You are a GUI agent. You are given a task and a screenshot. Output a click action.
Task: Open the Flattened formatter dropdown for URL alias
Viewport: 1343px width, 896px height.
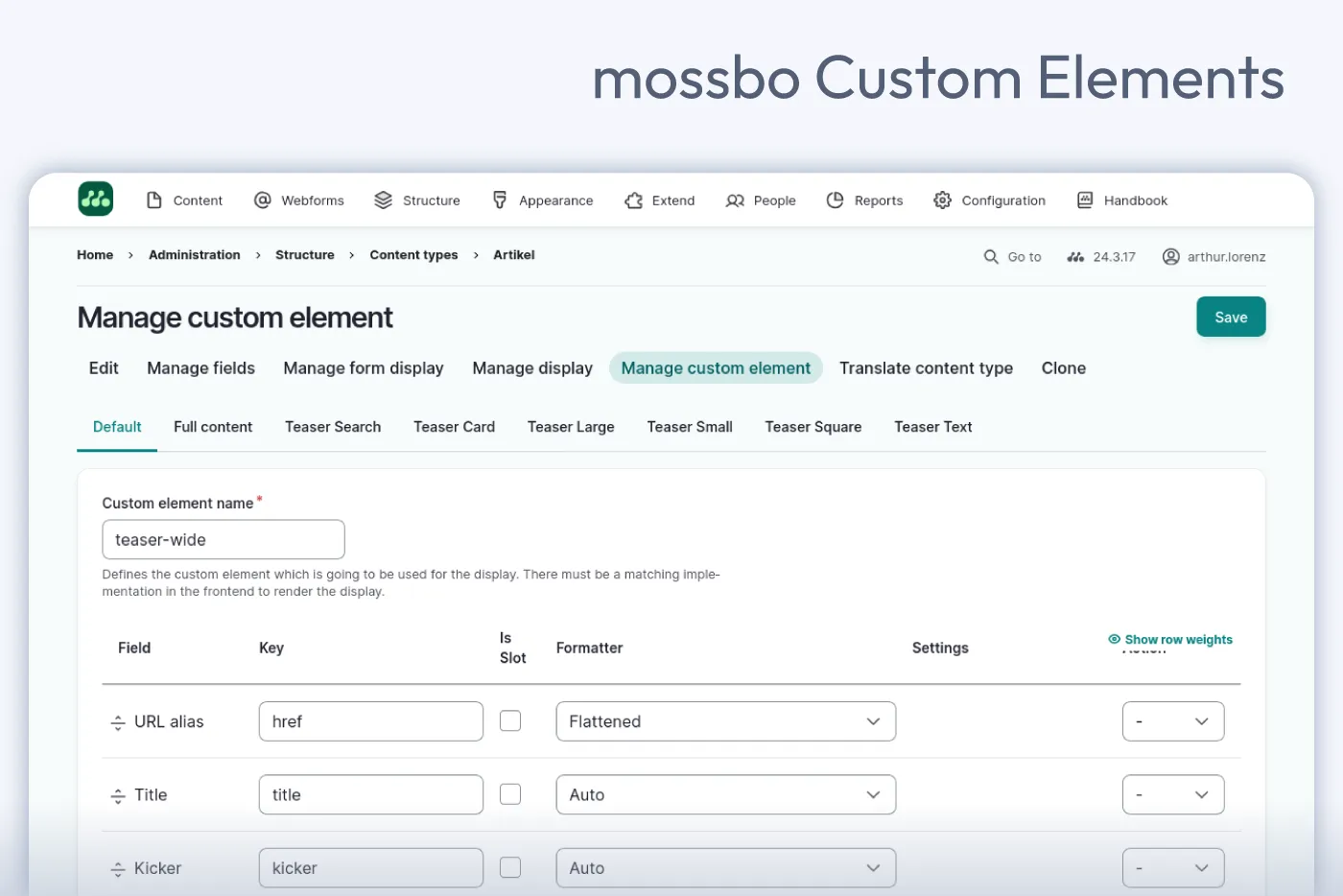coord(726,721)
